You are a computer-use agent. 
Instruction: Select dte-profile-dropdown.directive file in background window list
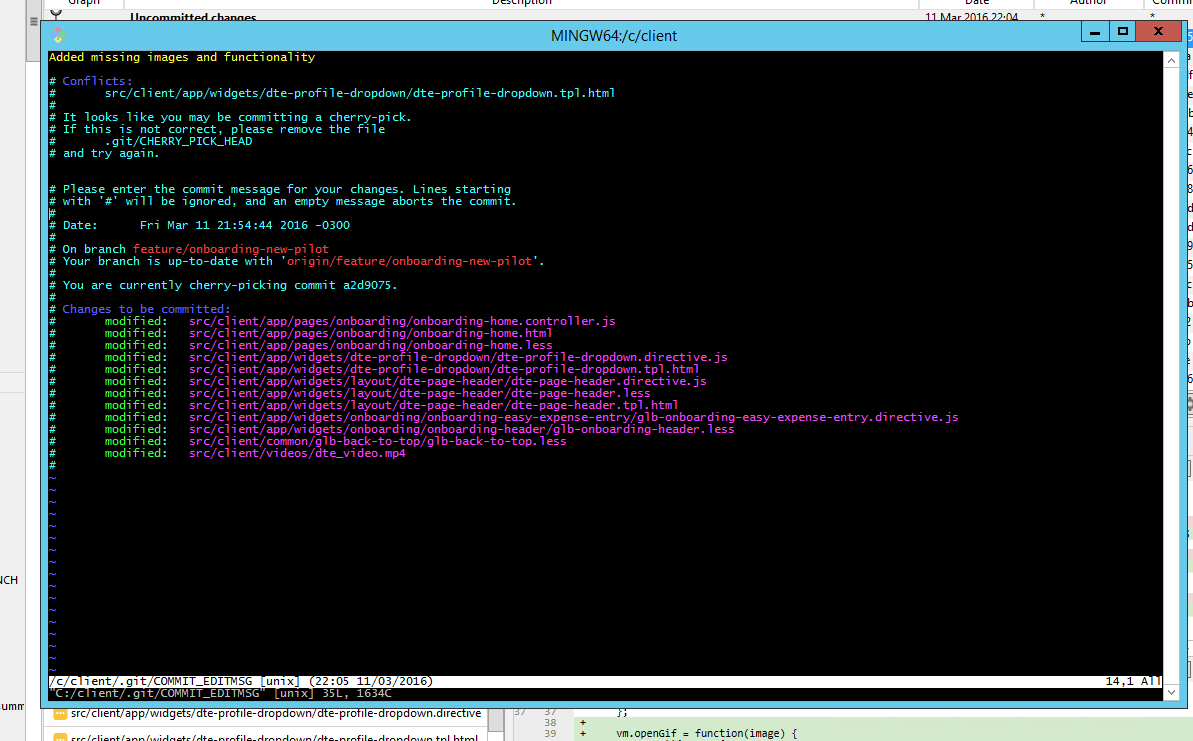click(x=275, y=714)
